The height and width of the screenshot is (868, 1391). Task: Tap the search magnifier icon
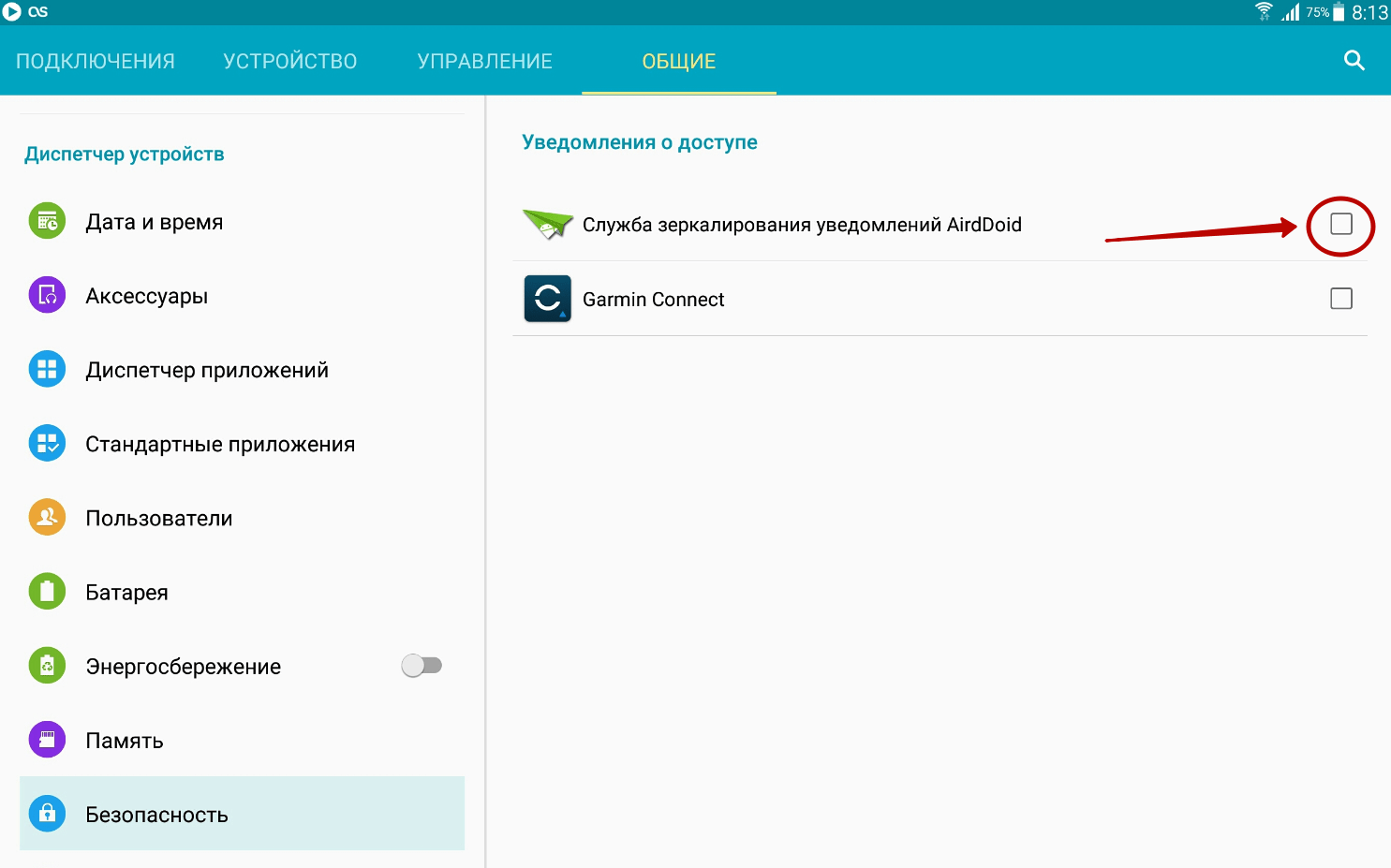pyautogui.click(x=1354, y=61)
